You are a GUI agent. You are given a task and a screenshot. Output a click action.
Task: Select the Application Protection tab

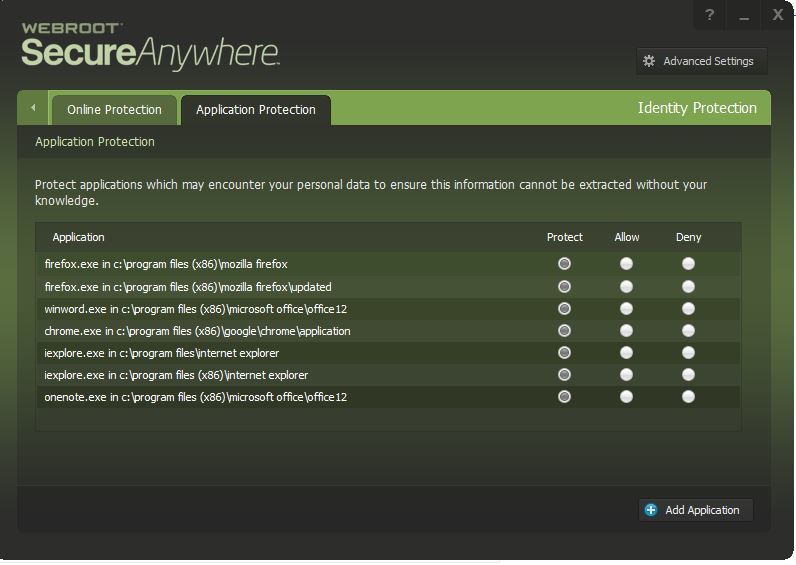(x=256, y=110)
